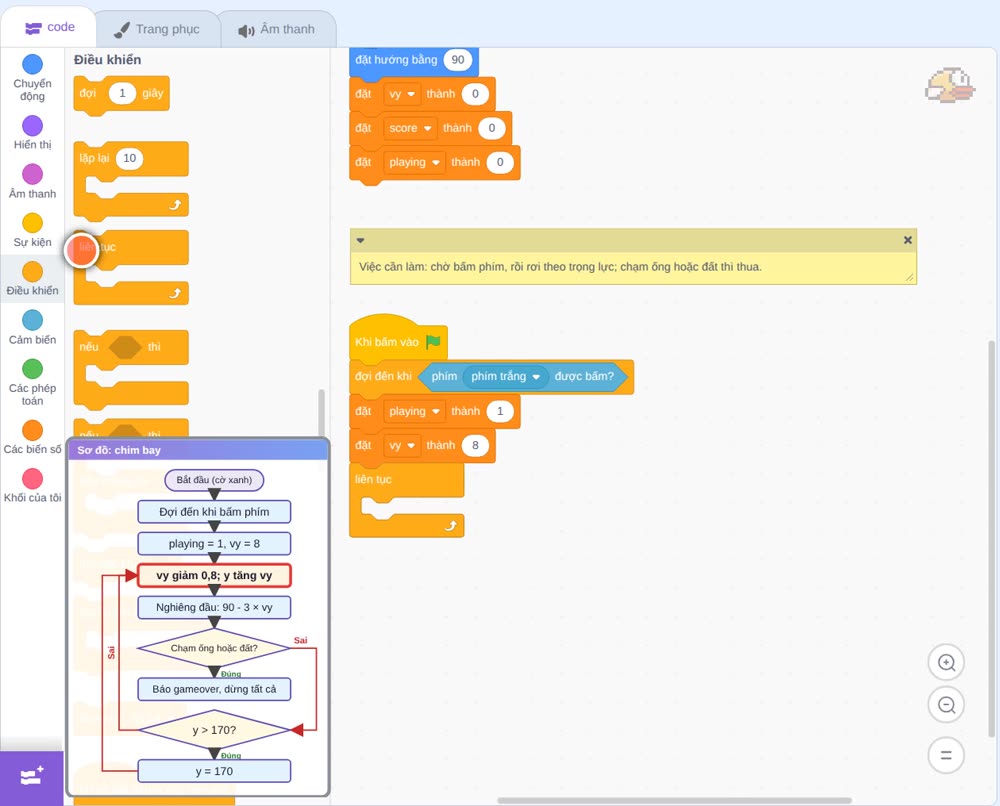Click the workspace vertical scrollbar
This screenshot has height=806, width=1000.
click(991, 539)
